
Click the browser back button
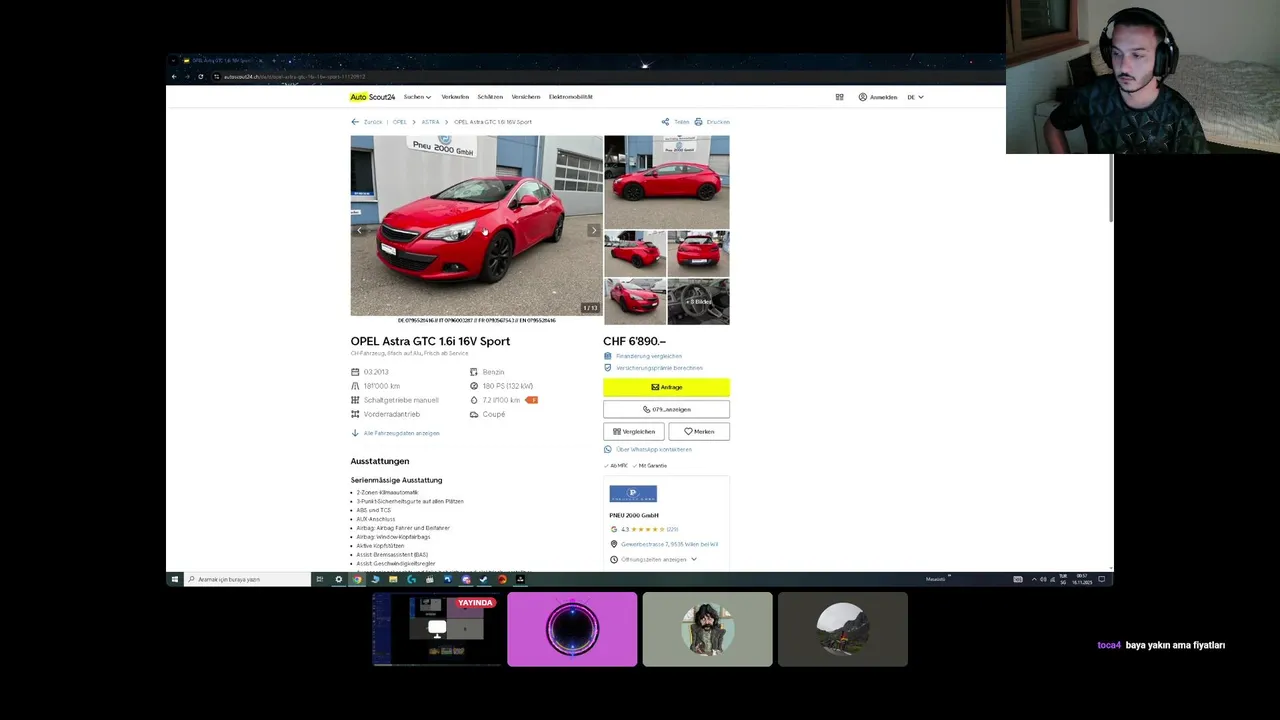(174, 77)
